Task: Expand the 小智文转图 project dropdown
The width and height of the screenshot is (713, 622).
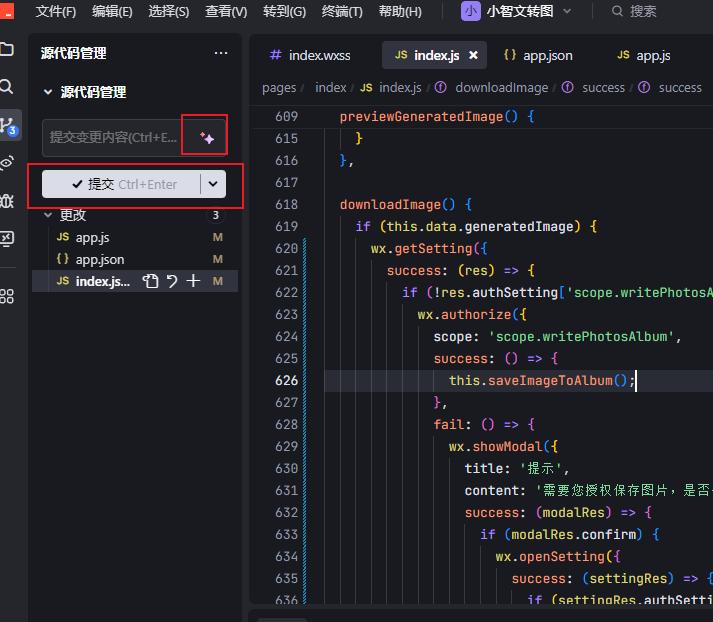Action: point(567,11)
